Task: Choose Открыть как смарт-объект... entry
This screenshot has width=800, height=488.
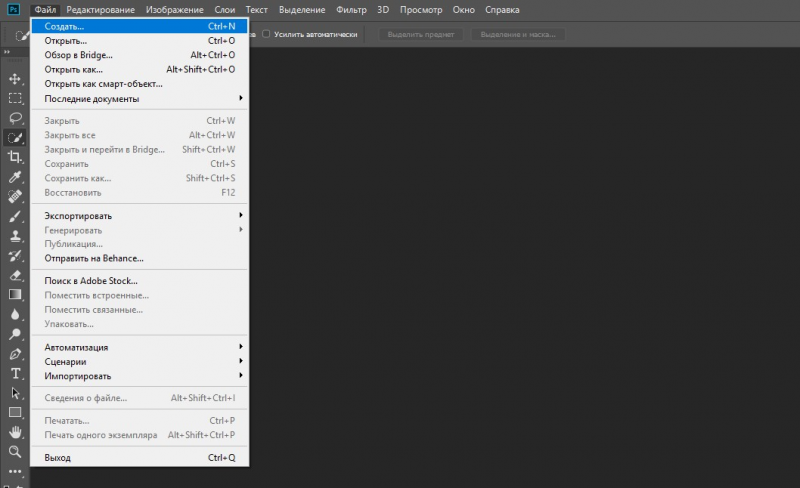Action: tap(139, 84)
